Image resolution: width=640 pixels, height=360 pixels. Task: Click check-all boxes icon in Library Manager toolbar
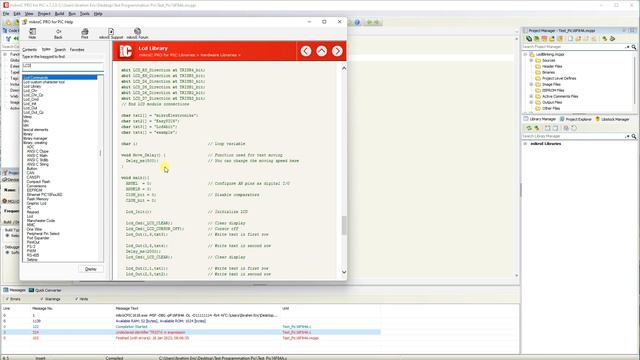tap(547, 128)
